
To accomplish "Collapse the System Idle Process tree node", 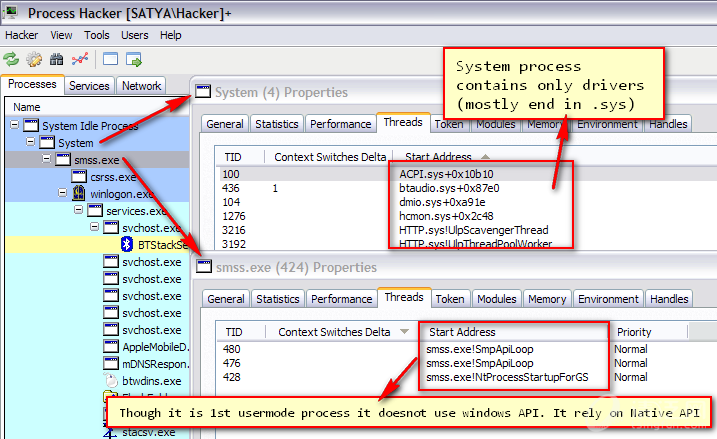I will 15,126.
